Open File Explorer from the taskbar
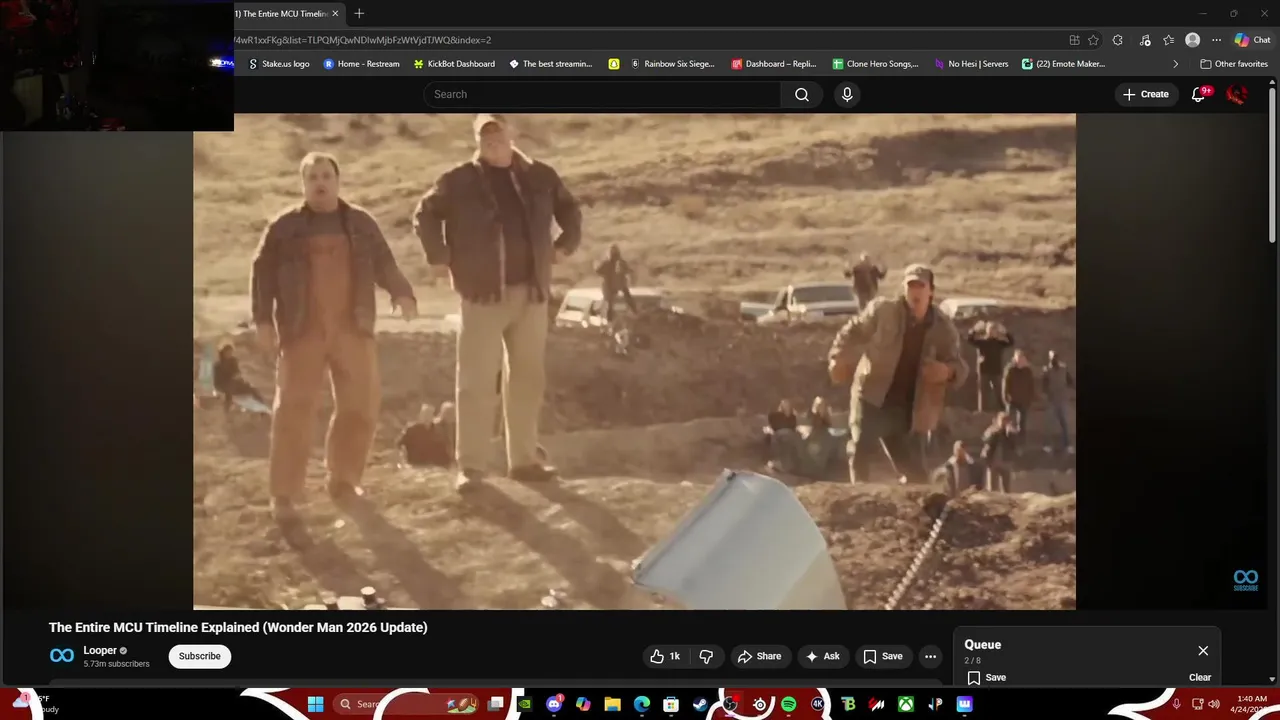1280x720 pixels. [612, 704]
